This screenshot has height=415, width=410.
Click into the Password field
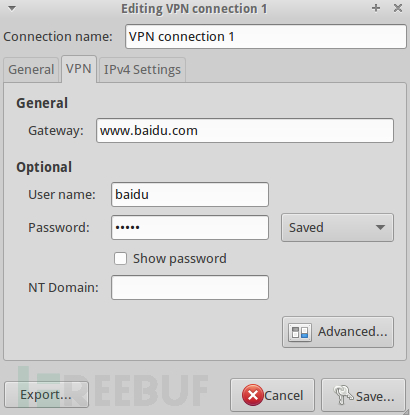pyautogui.click(x=190, y=228)
